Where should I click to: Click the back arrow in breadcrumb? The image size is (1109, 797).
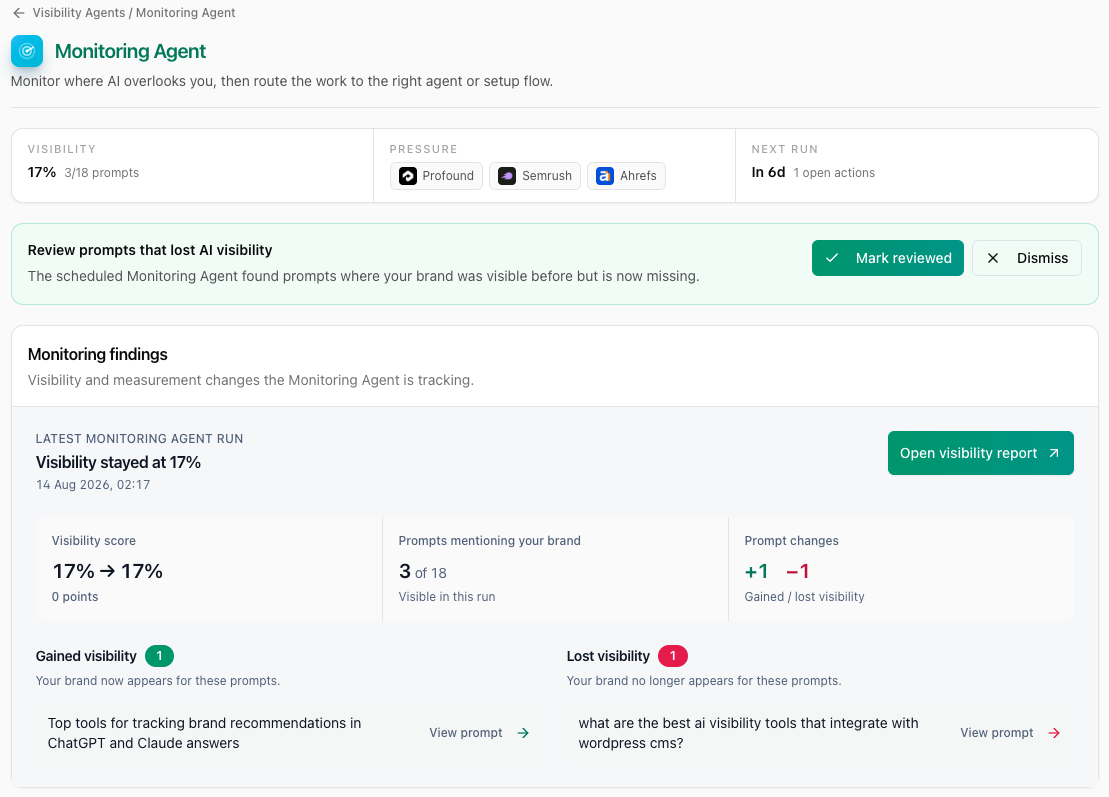(19, 13)
